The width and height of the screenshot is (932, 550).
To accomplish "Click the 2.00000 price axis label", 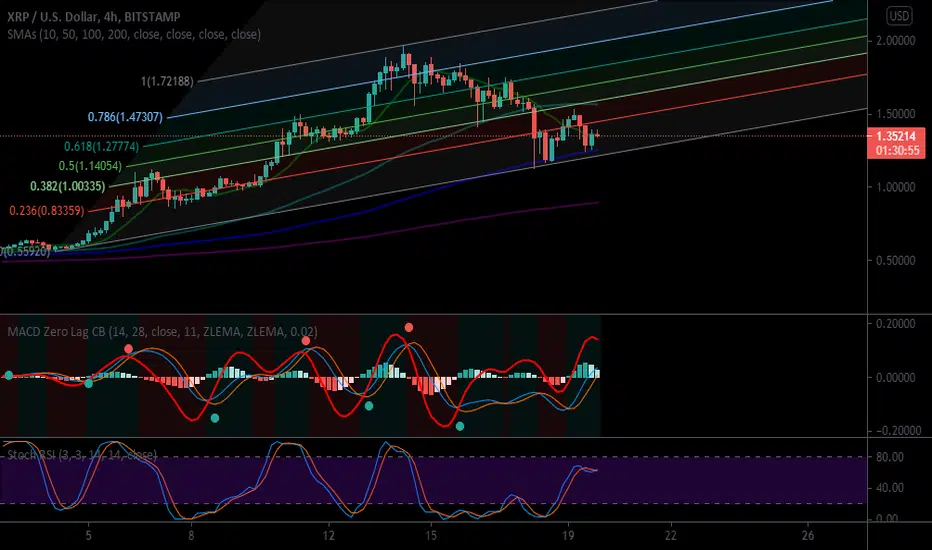I will [895, 40].
